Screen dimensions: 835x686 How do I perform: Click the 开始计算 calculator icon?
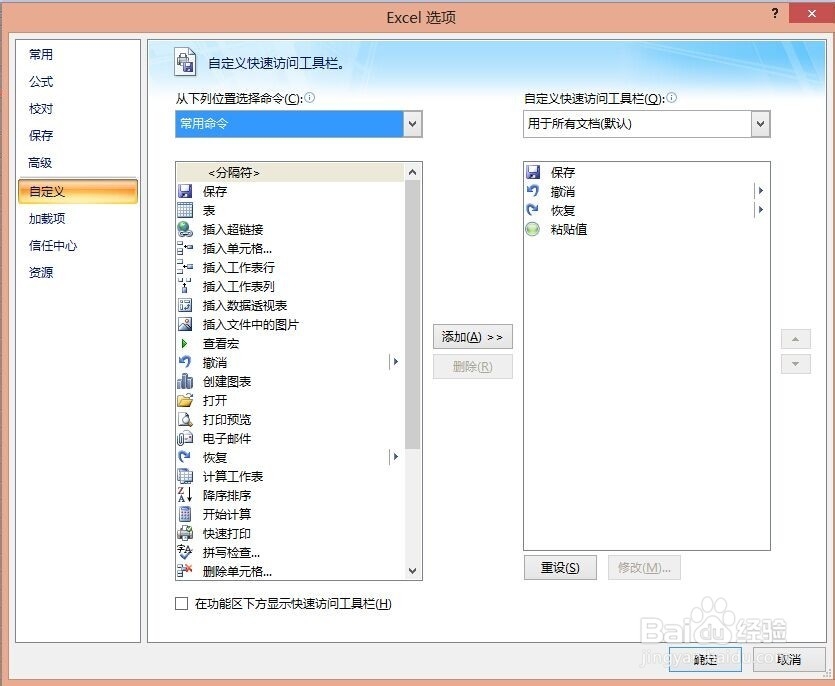point(185,514)
